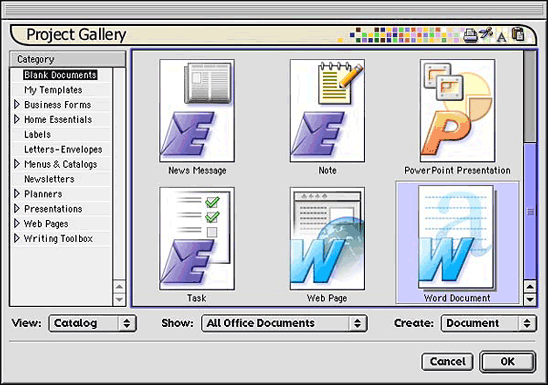Screen dimensions: 548x385
Task: Open the Create Document dropdown
Action: point(489,323)
